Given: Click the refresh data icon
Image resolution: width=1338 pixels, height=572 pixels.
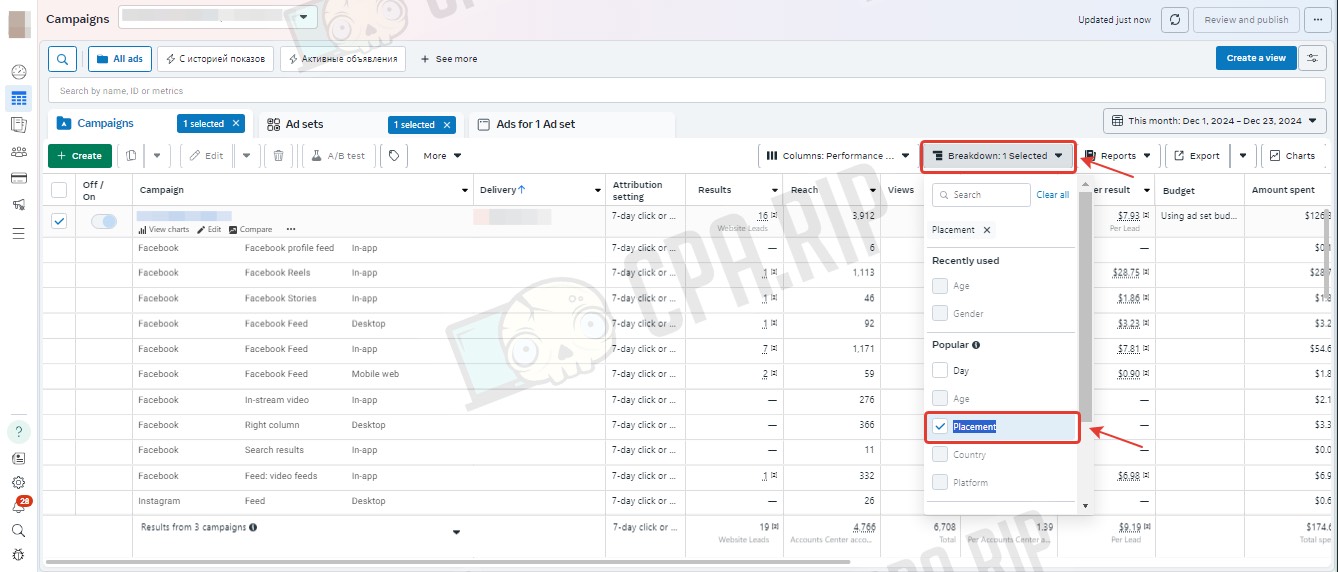Looking at the screenshot, I should pos(1176,19).
